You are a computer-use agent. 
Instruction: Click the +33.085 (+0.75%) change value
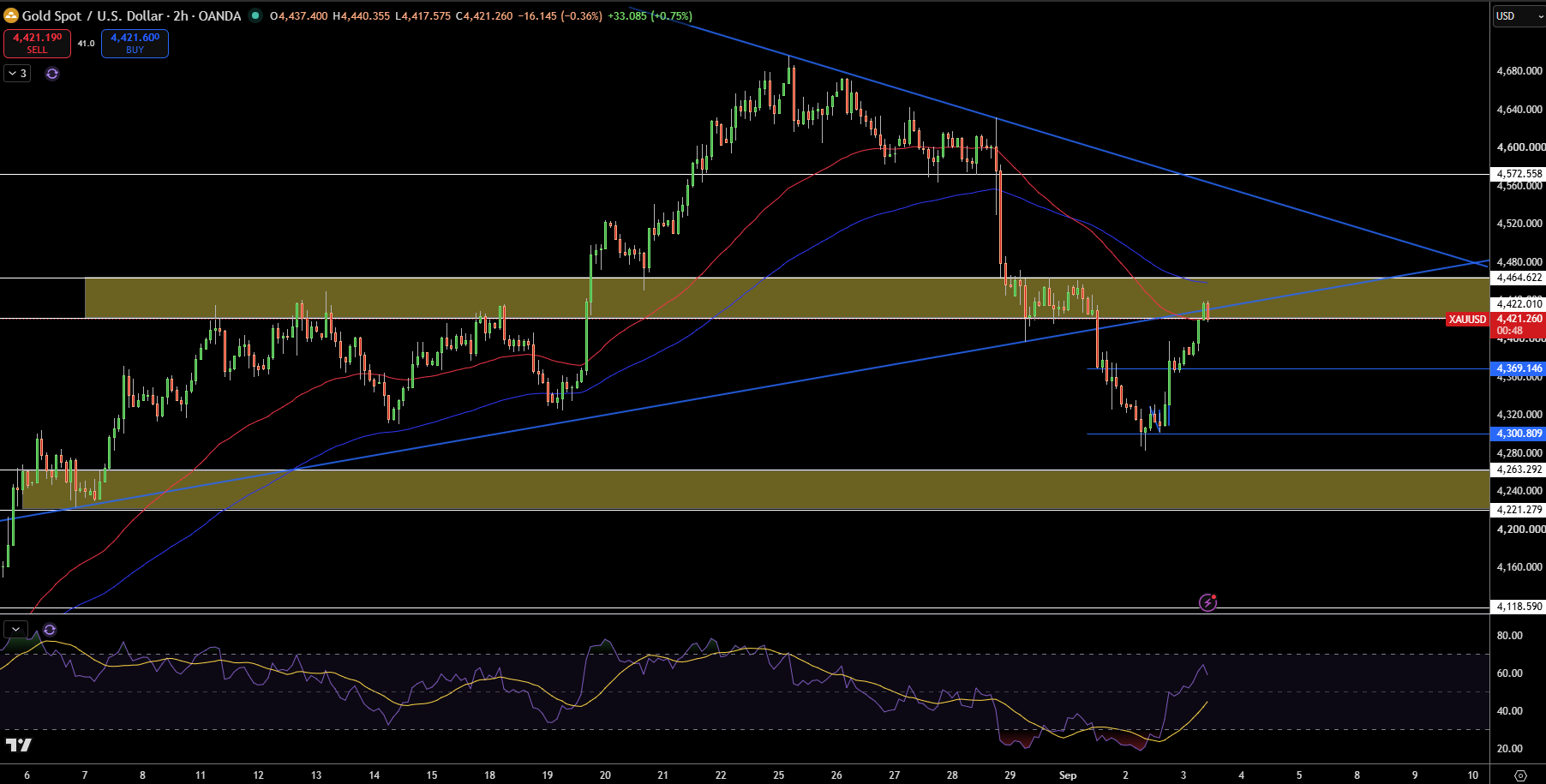650,15
